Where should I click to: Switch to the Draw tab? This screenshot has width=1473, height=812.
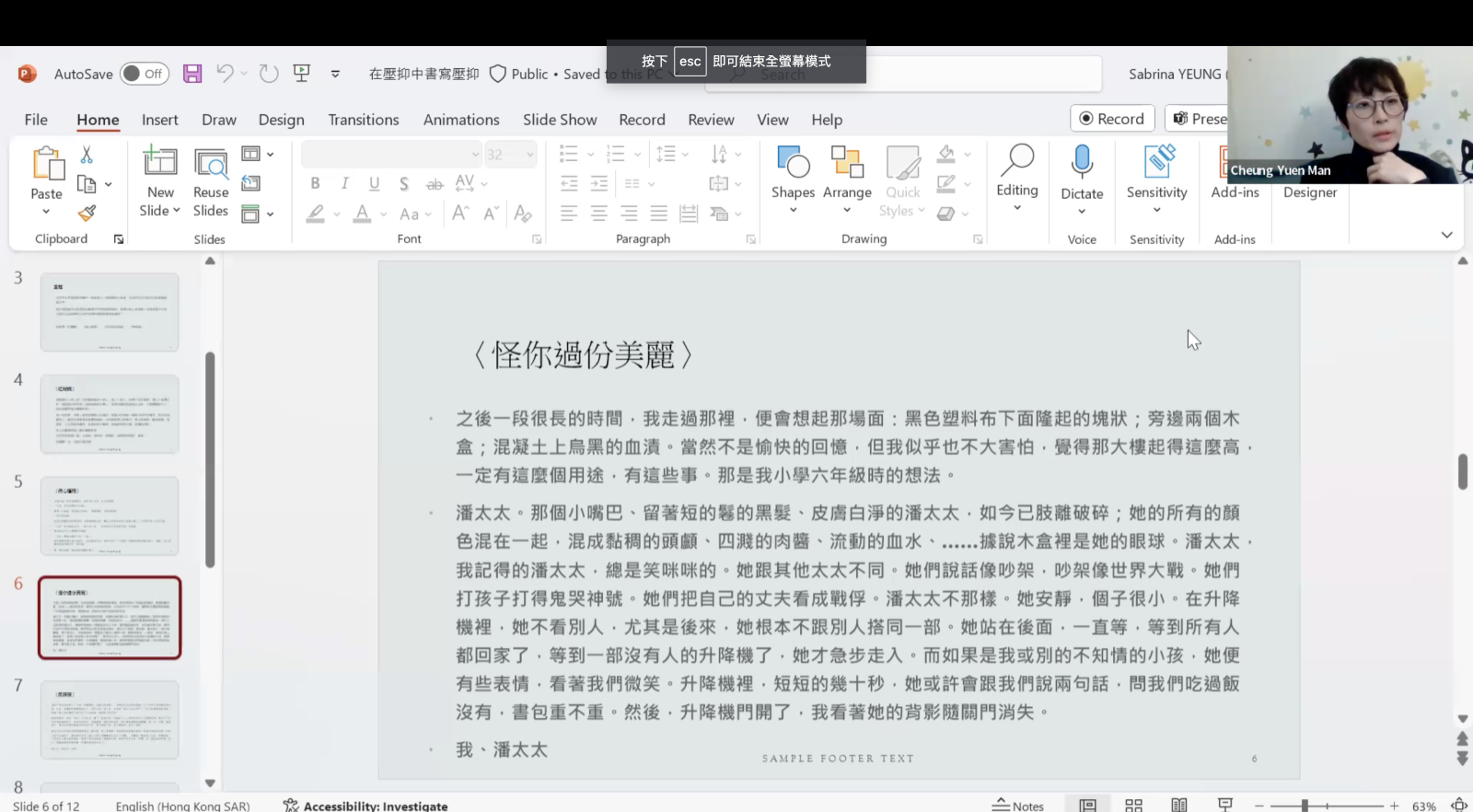click(x=219, y=120)
